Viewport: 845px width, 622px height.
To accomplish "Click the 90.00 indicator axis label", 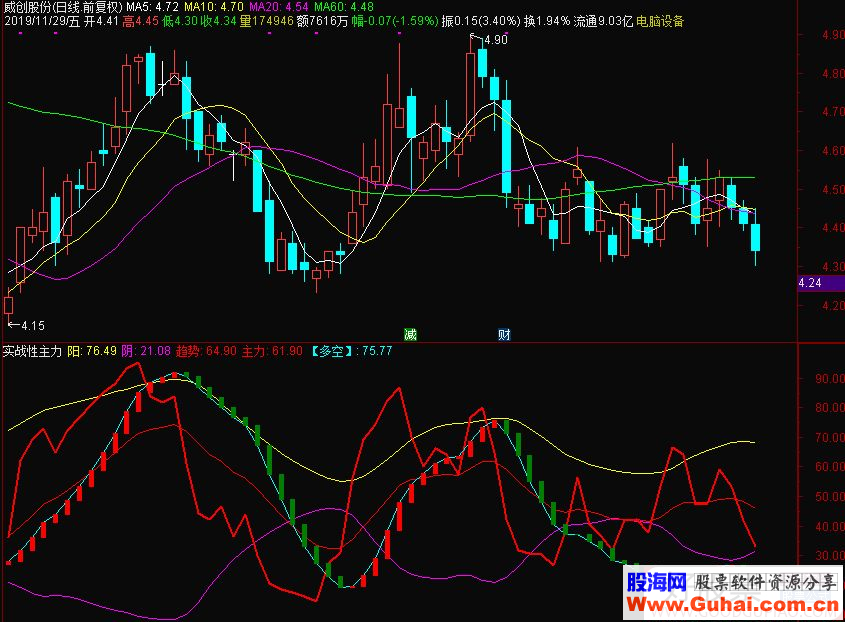I will tap(830, 378).
